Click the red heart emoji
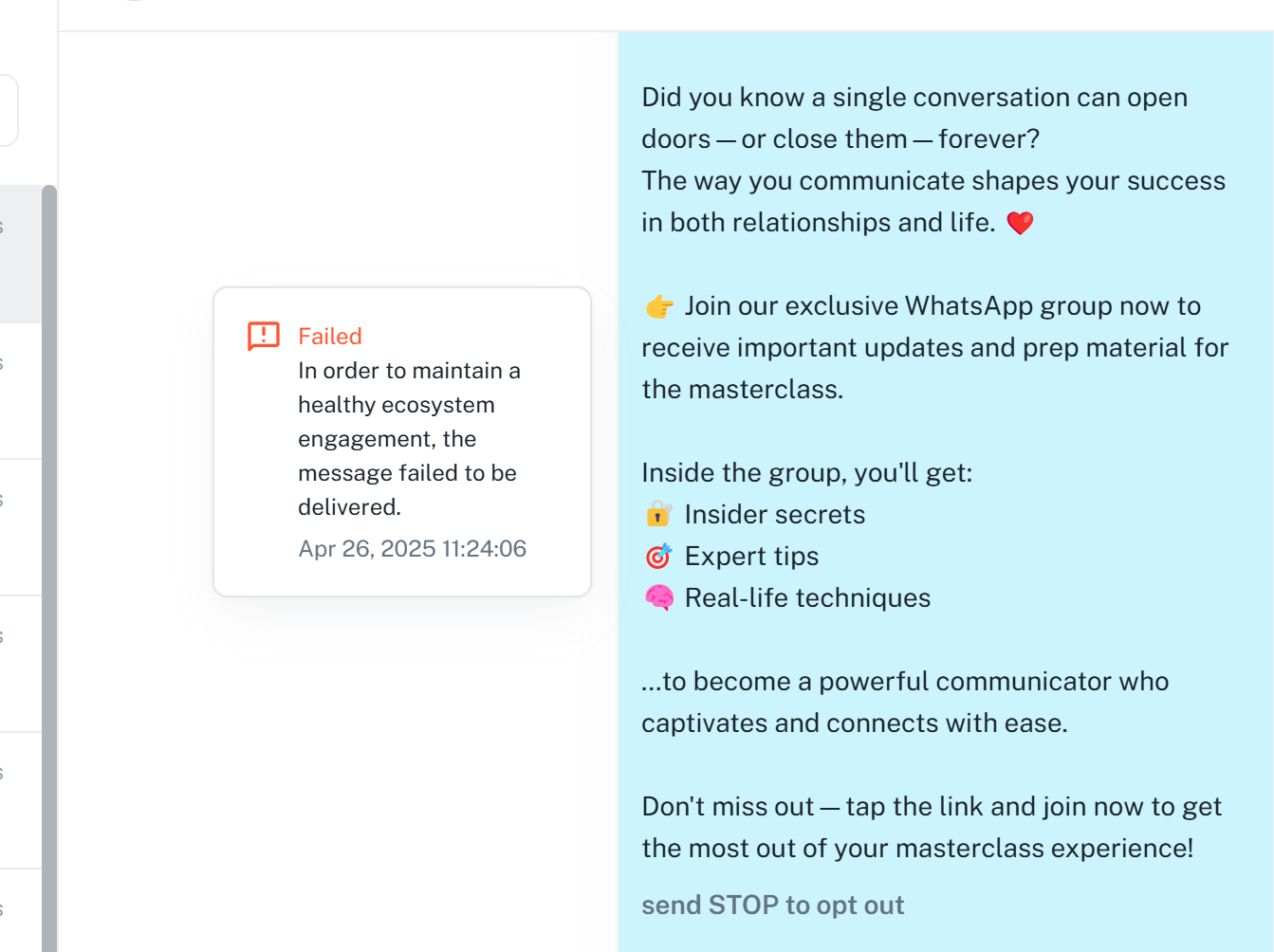 [x=1020, y=223]
